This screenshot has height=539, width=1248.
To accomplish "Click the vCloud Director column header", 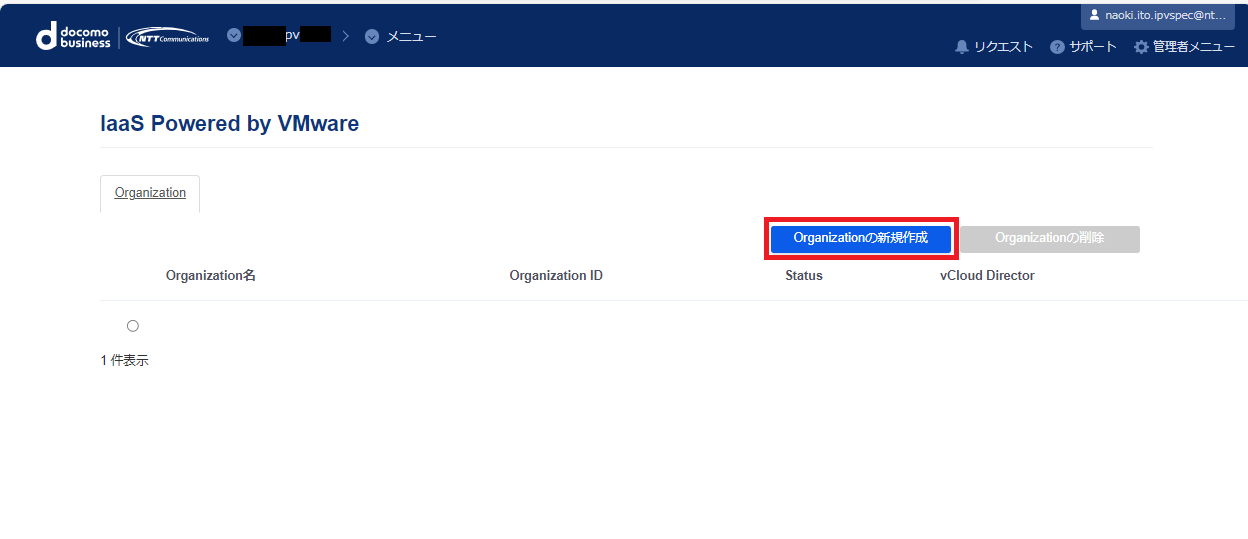I will point(987,275).
